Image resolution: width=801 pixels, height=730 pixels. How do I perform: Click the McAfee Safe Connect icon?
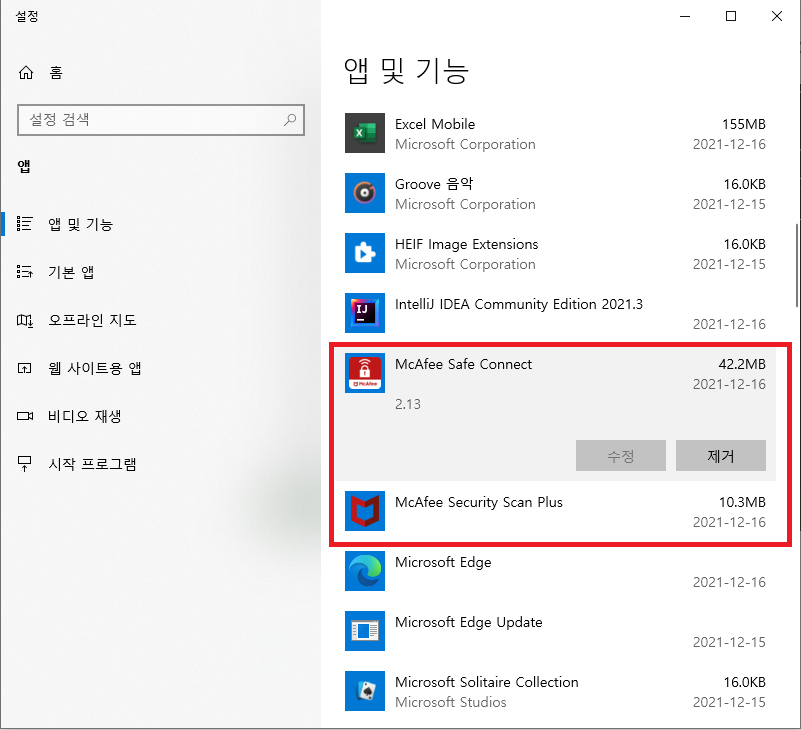(x=365, y=373)
